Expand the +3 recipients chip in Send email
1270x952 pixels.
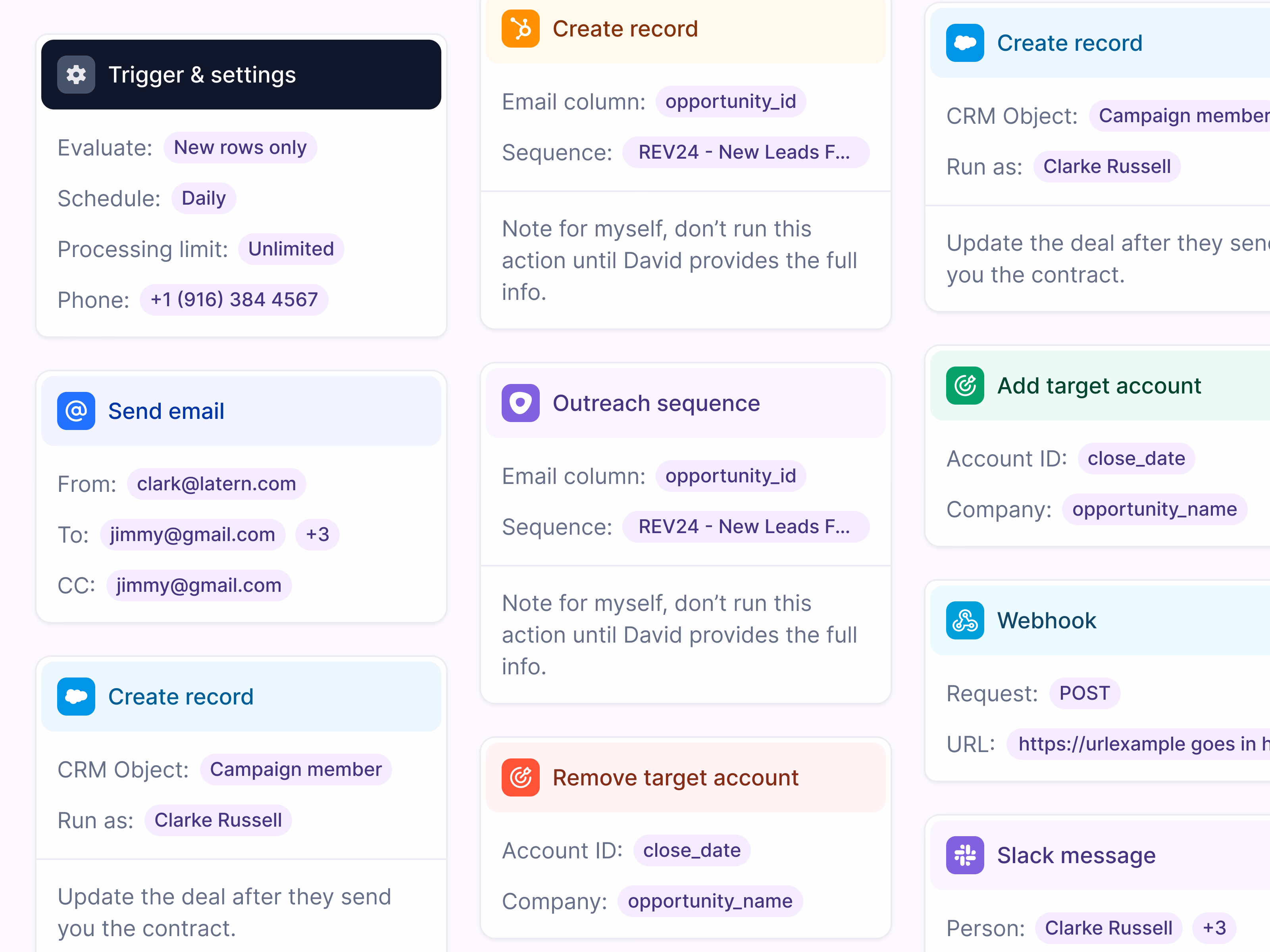pyautogui.click(x=317, y=535)
